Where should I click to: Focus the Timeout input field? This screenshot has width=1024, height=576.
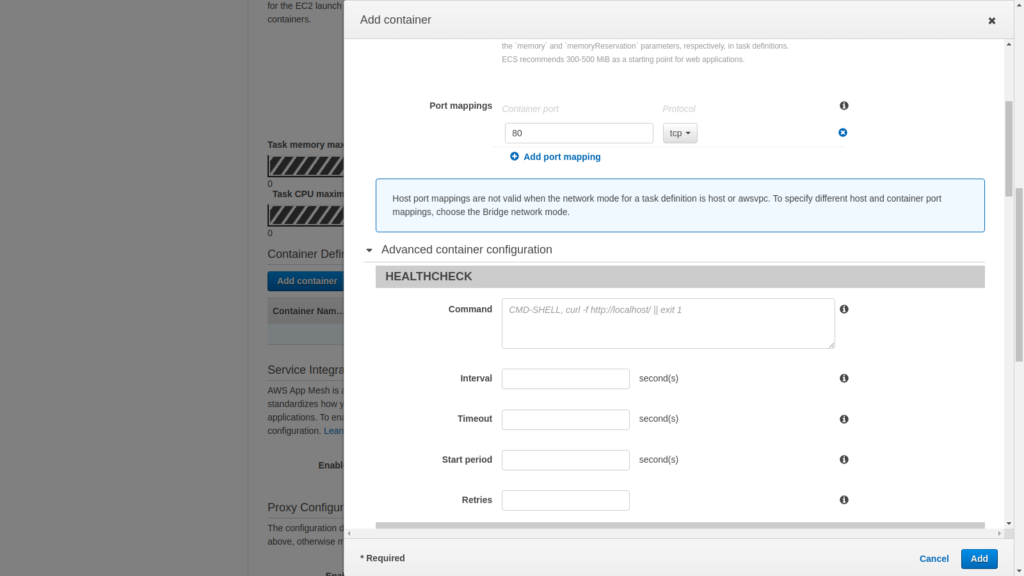[x=566, y=419]
